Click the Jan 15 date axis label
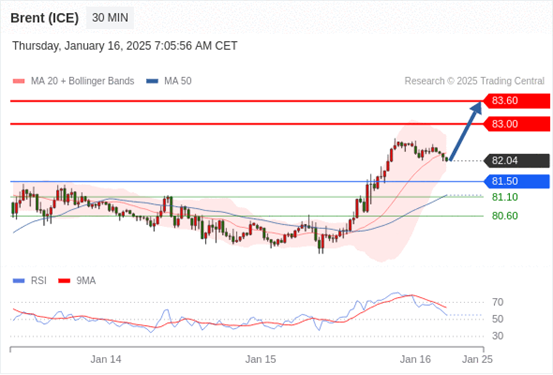553x375 pixels. coord(261,359)
